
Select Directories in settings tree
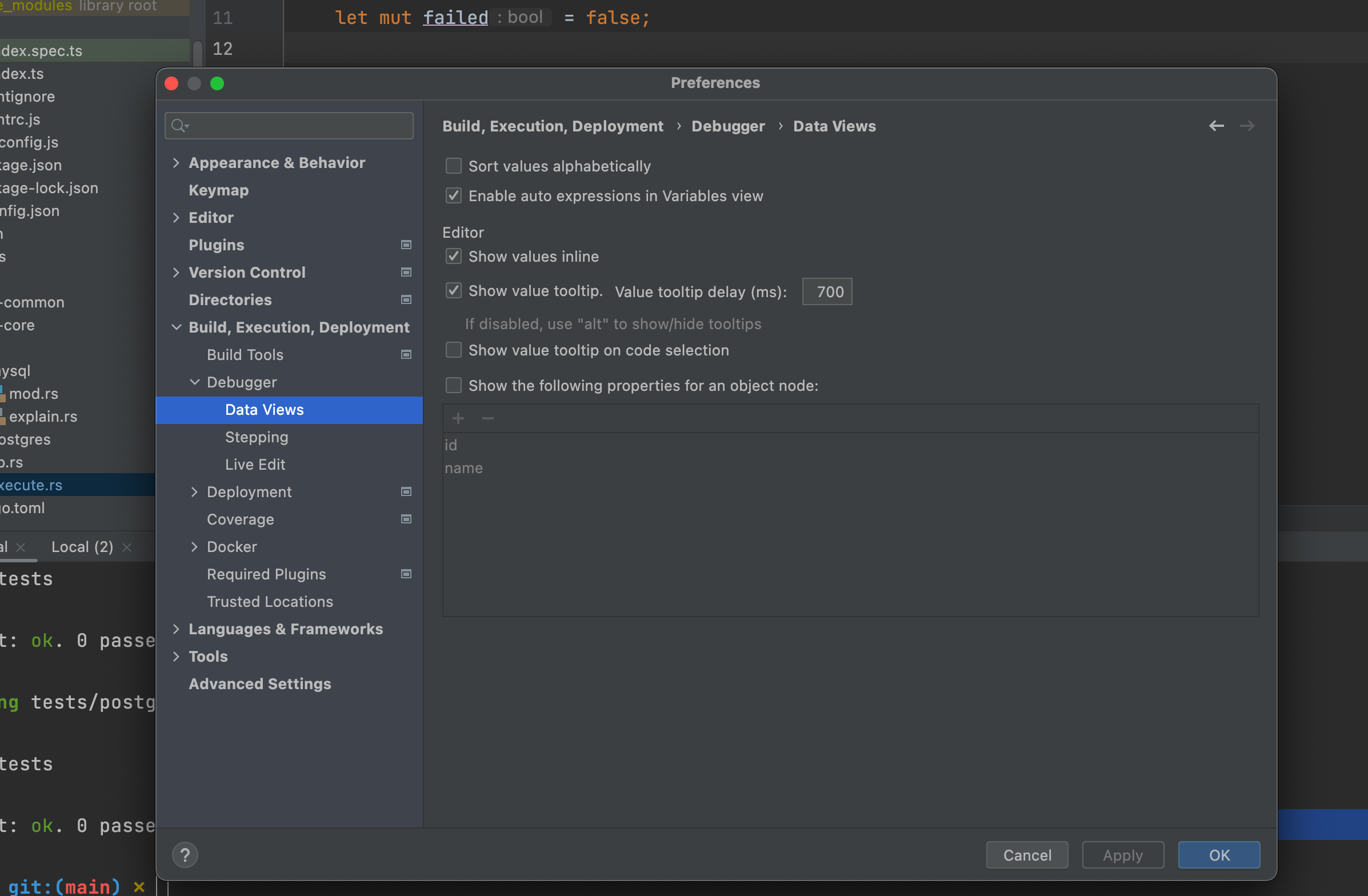coord(230,300)
